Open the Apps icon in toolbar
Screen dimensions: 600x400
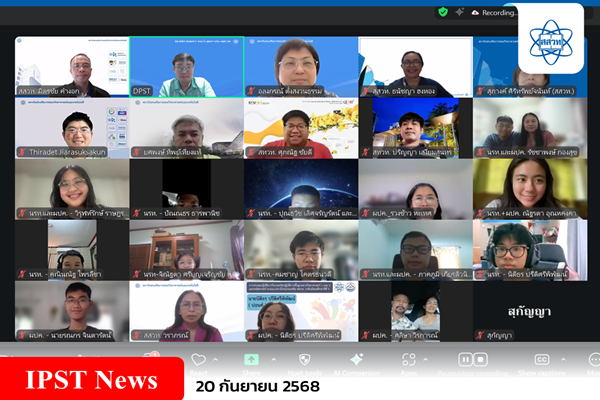[x=411, y=359]
